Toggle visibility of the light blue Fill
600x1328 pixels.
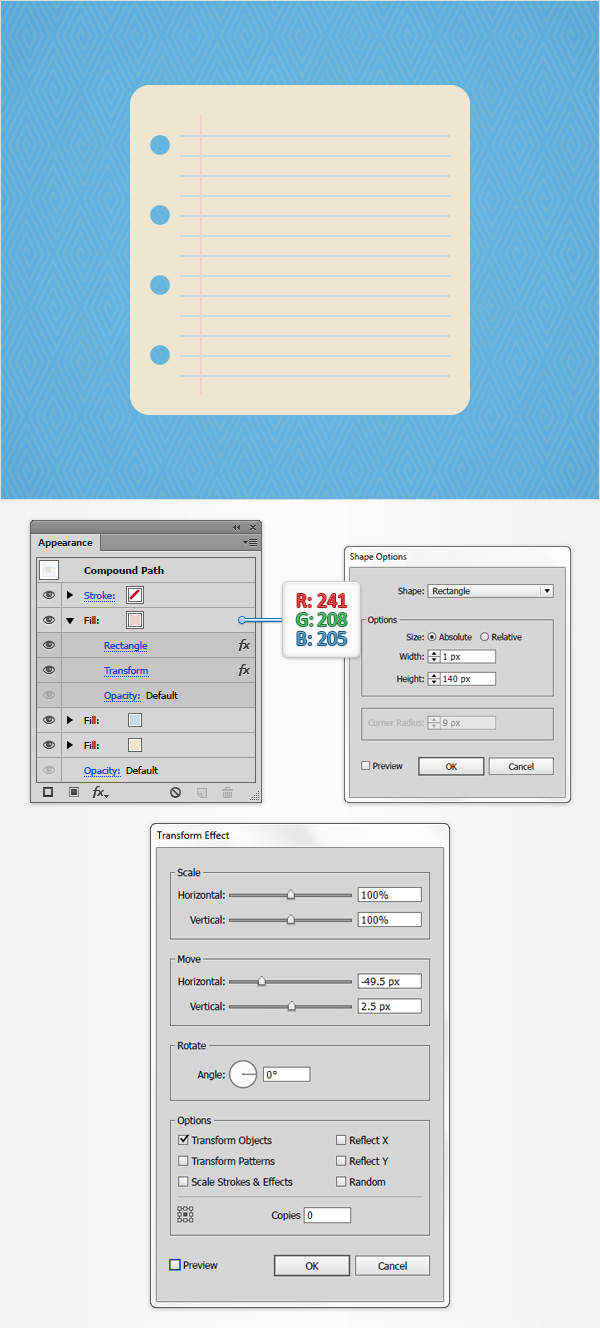tap(48, 719)
